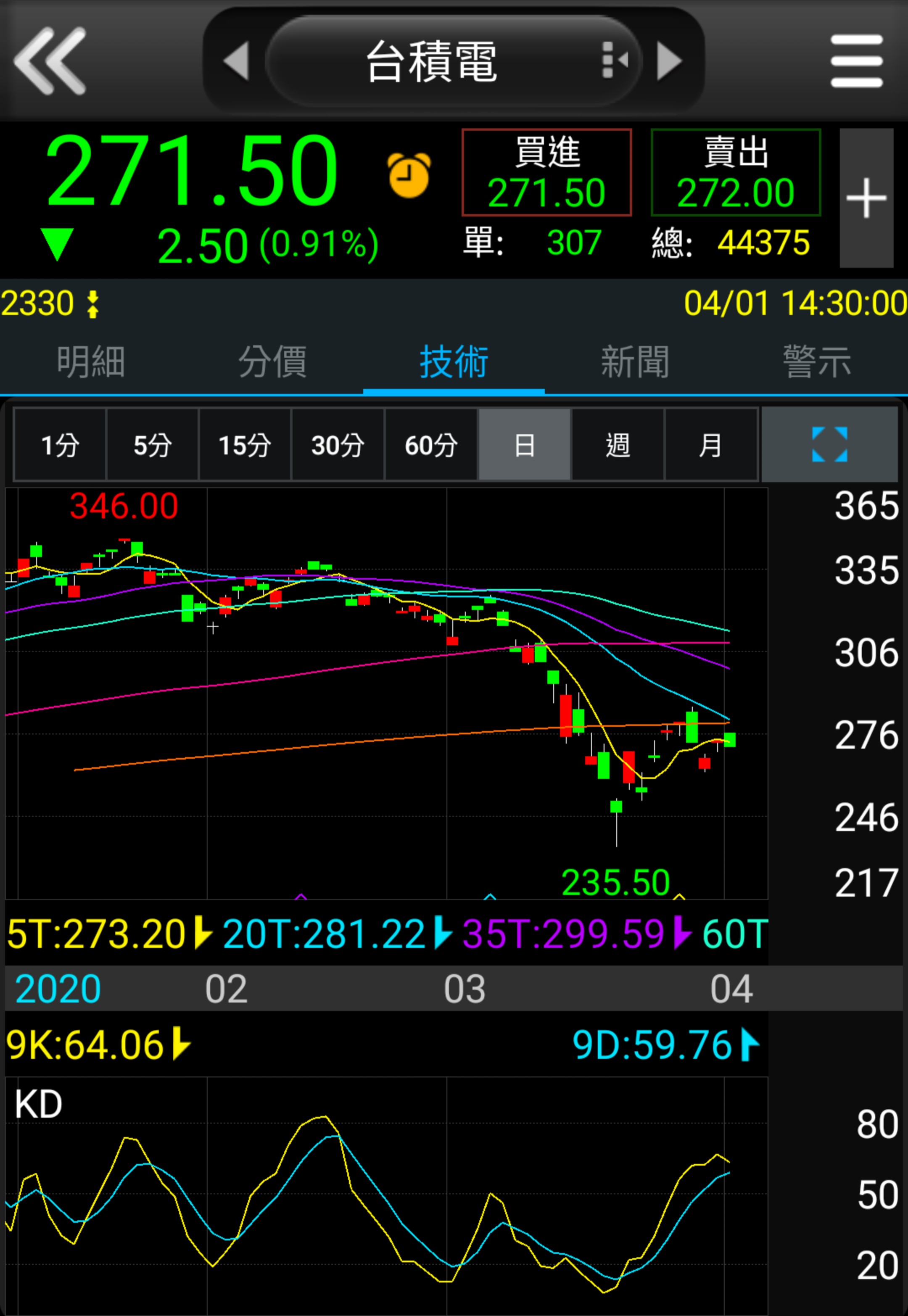Image resolution: width=908 pixels, height=1316 pixels.
Task: Select the 1分 chart interval
Action: point(60,445)
